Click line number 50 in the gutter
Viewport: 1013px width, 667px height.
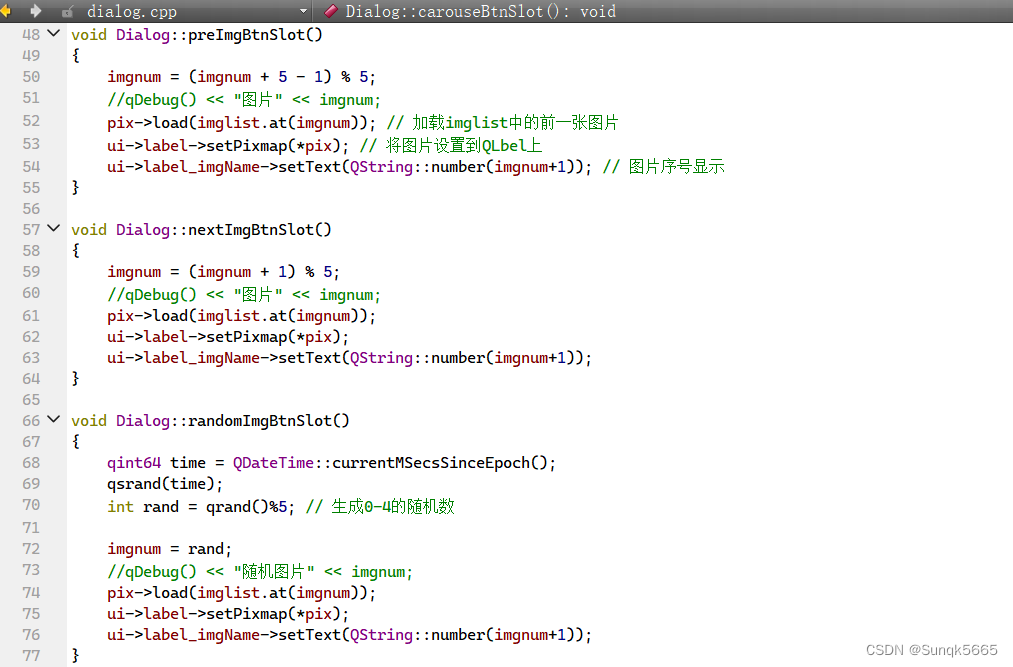pyautogui.click(x=31, y=77)
